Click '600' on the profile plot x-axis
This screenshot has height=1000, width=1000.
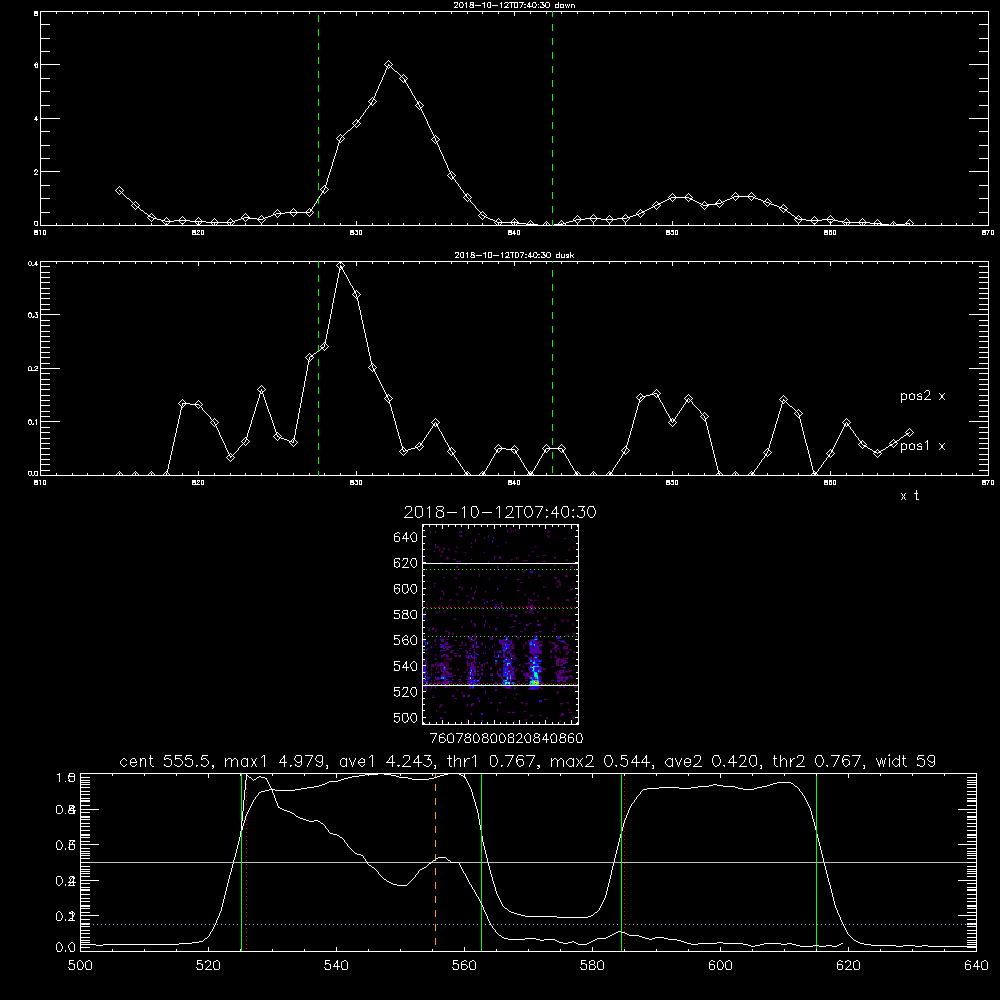(720, 966)
